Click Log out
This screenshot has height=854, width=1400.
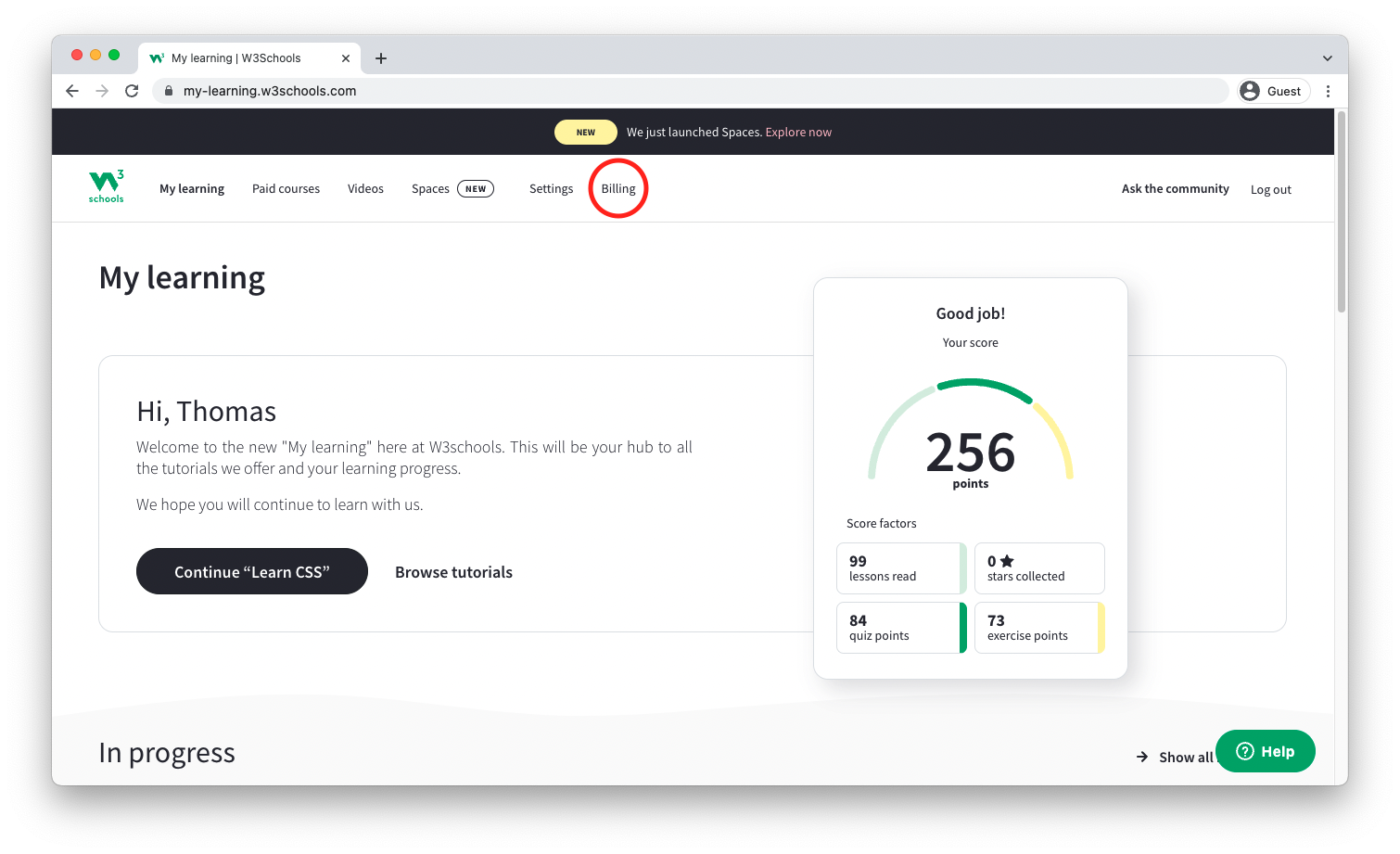coord(1271,190)
